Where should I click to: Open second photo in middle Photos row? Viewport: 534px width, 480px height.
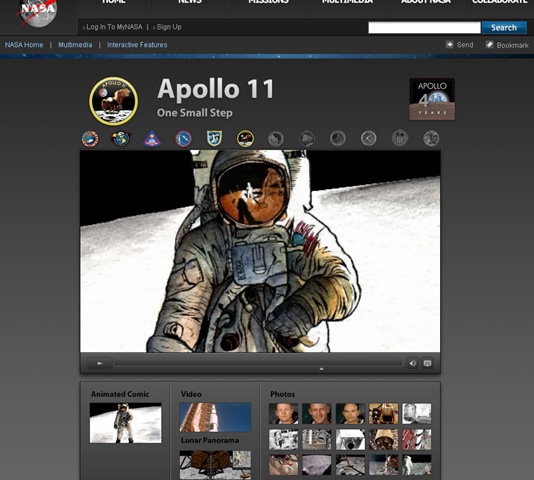(316, 439)
